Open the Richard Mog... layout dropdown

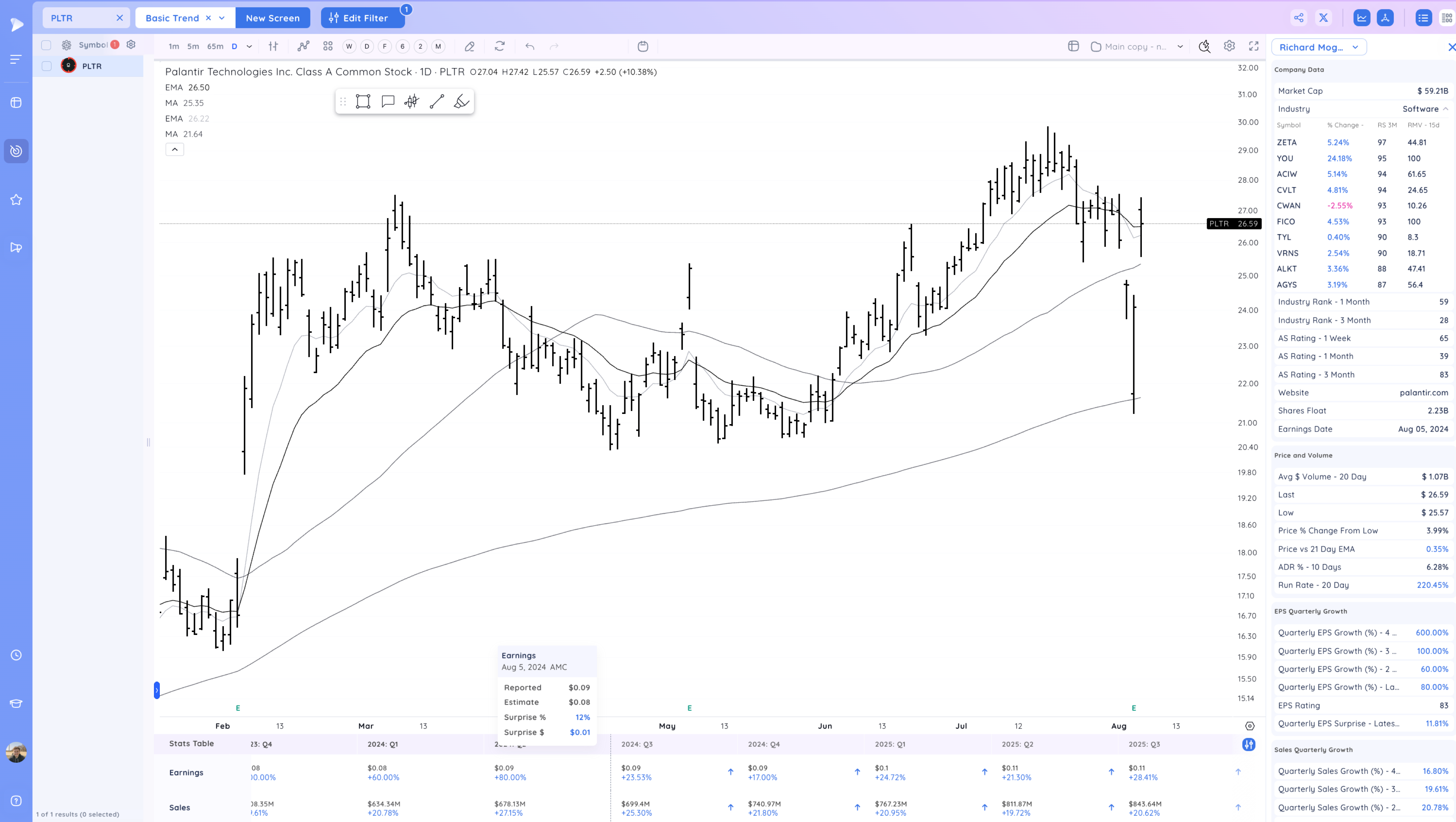pyautogui.click(x=1319, y=47)
